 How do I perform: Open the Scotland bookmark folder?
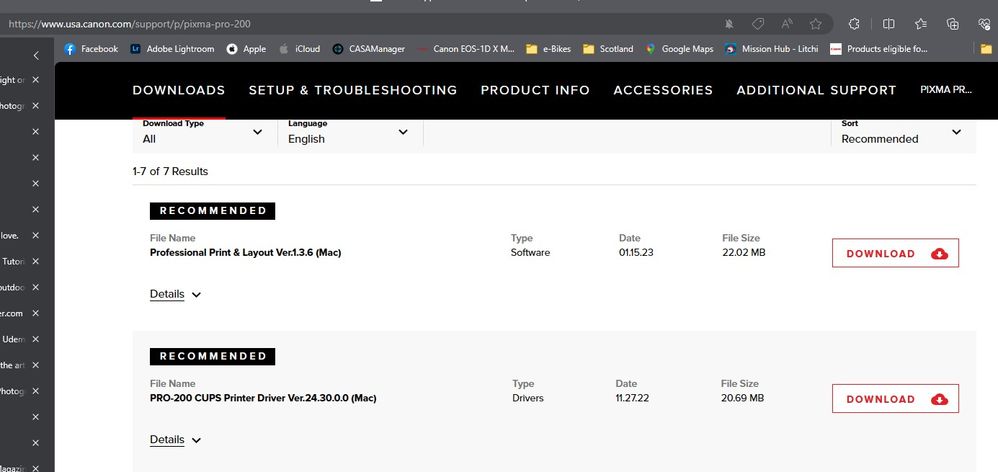coord(608,48)
